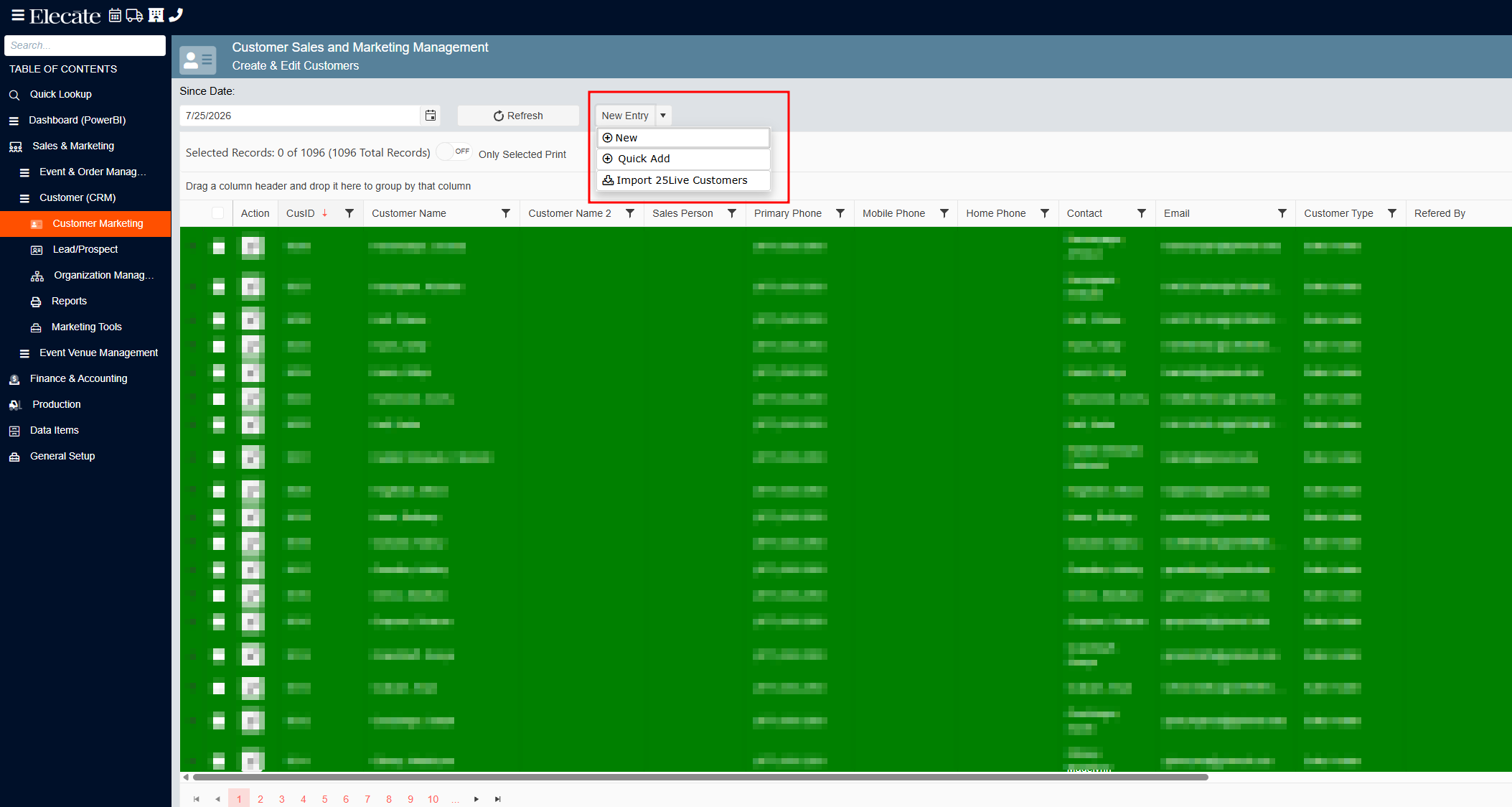Expand Event & Order Management section

pos(93,172)
